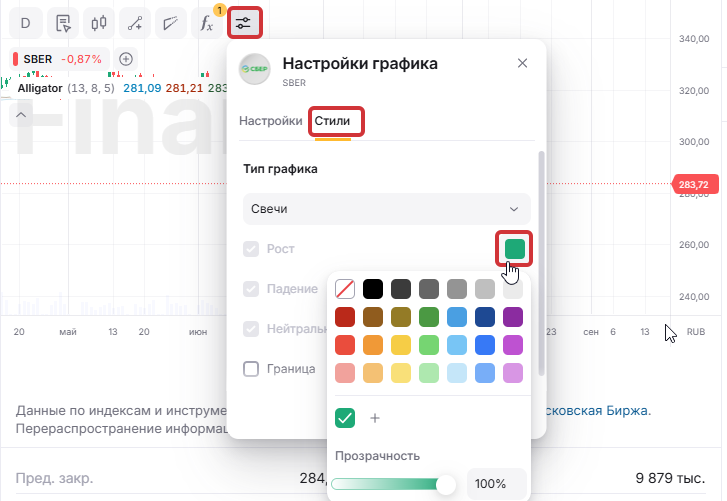Click the Alligator indicator label
The width and height of the screenshot is (727, 501).
[x=40, y=88]
